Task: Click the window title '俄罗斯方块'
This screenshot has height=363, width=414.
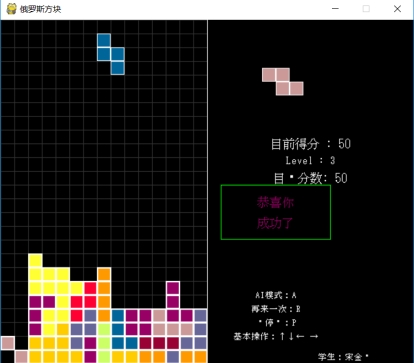Action: (40, 9)
